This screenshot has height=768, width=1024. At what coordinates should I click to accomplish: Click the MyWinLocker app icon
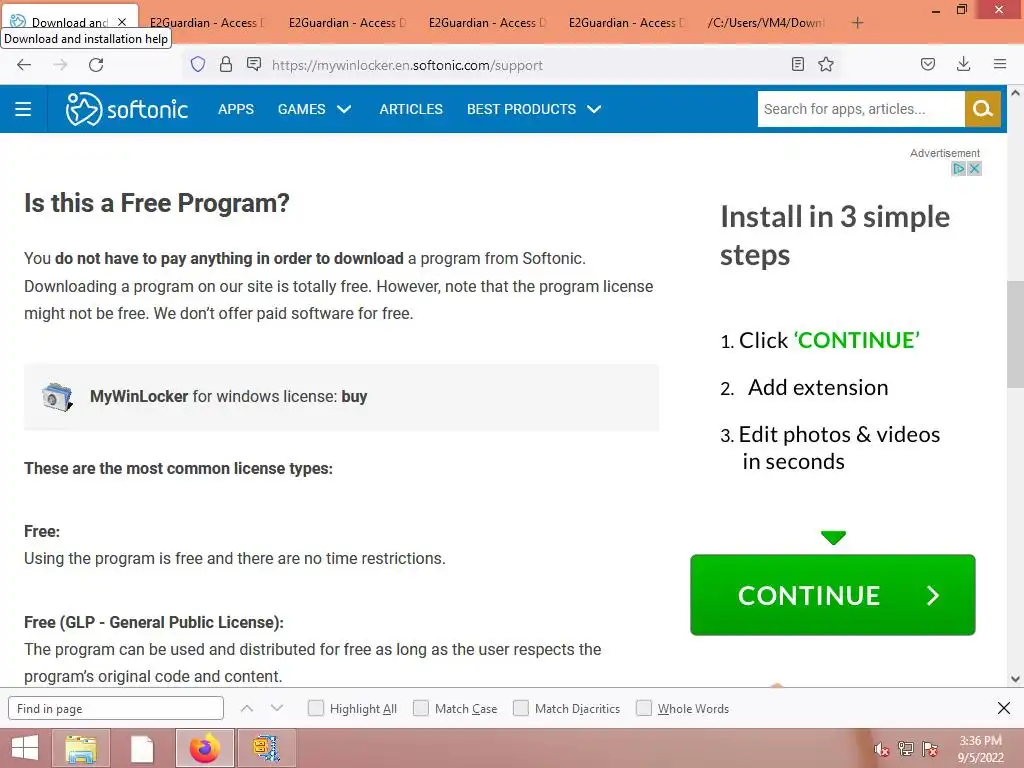pyautogui.click(x=57, y=396)
